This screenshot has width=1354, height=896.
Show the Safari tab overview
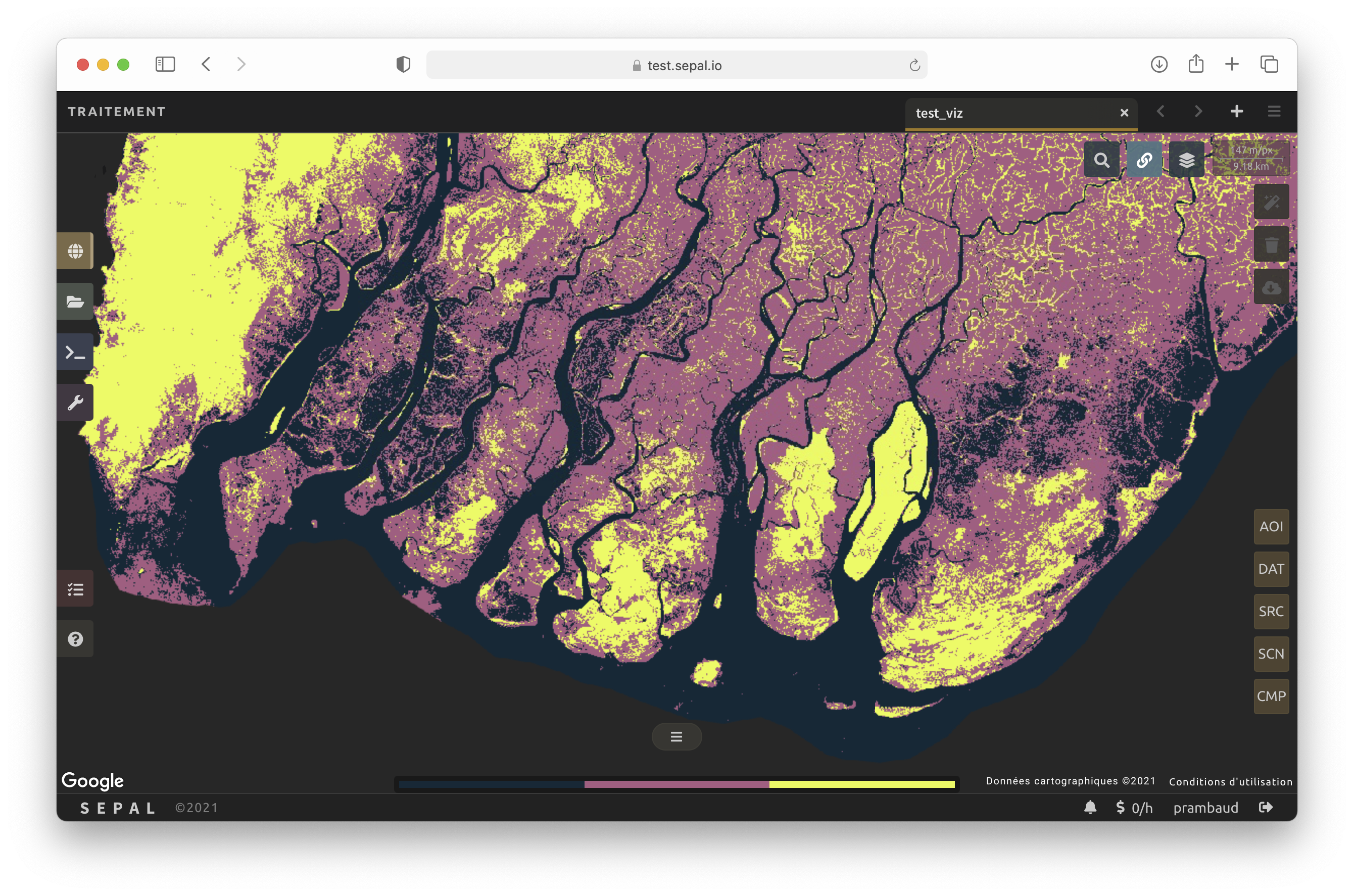click(1270, 64)
